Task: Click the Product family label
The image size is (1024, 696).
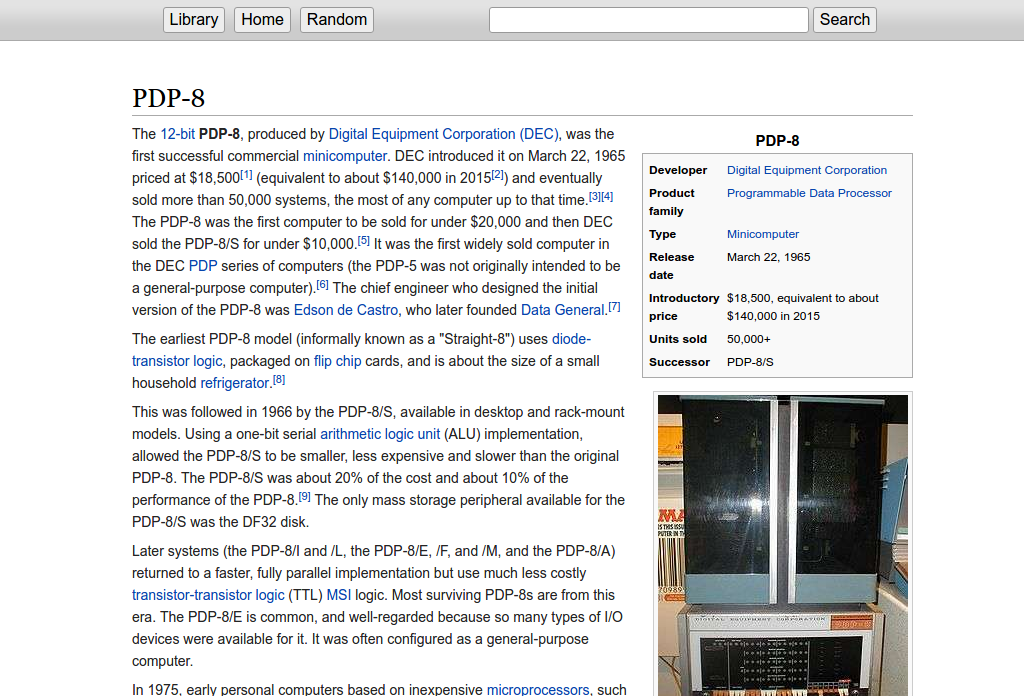Action: 672,202
